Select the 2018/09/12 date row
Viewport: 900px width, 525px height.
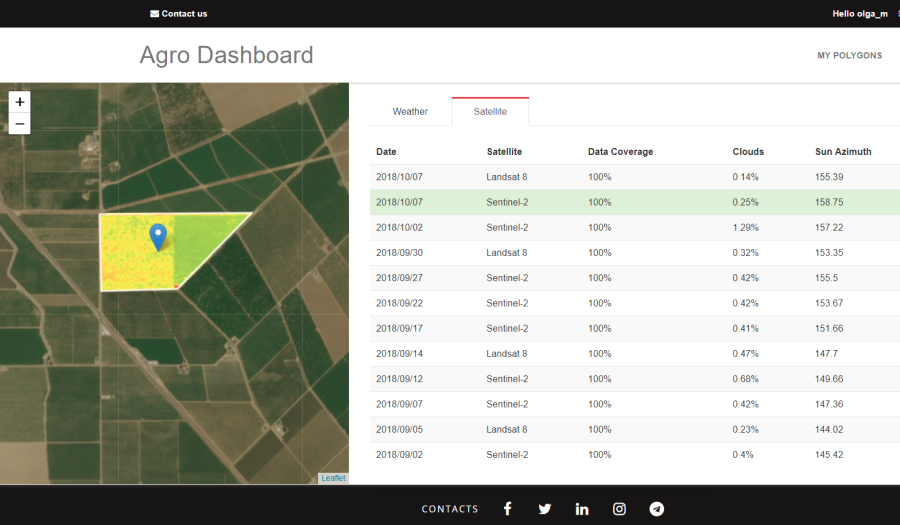click(635, 379)
